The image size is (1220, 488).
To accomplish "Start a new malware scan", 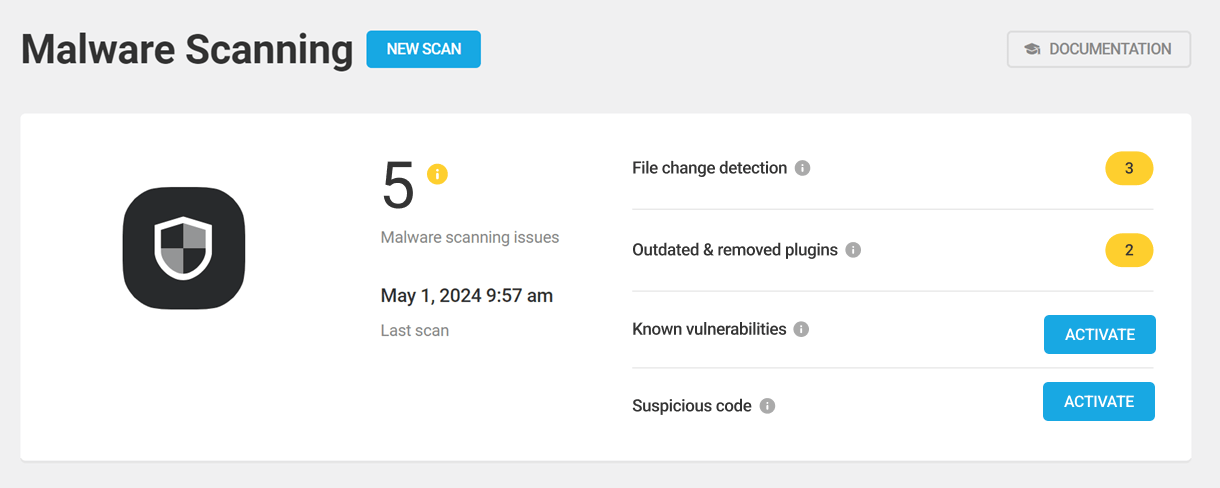I will (x=423, y=49).
